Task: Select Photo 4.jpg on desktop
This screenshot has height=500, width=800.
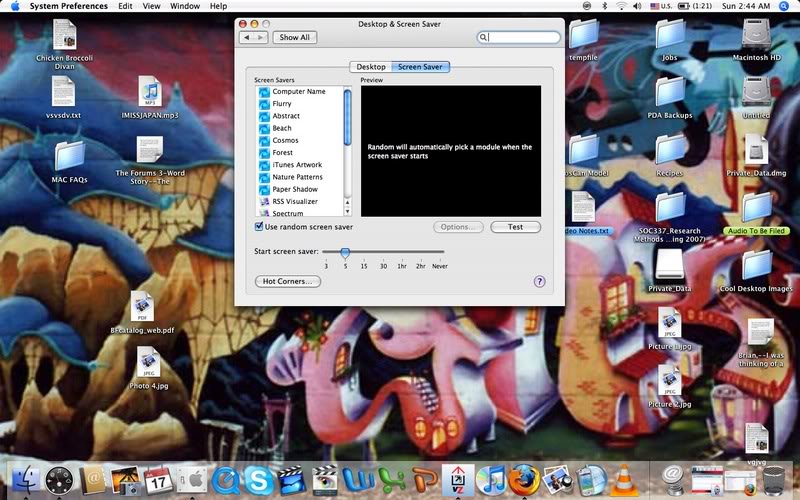Action: [148, 368]
